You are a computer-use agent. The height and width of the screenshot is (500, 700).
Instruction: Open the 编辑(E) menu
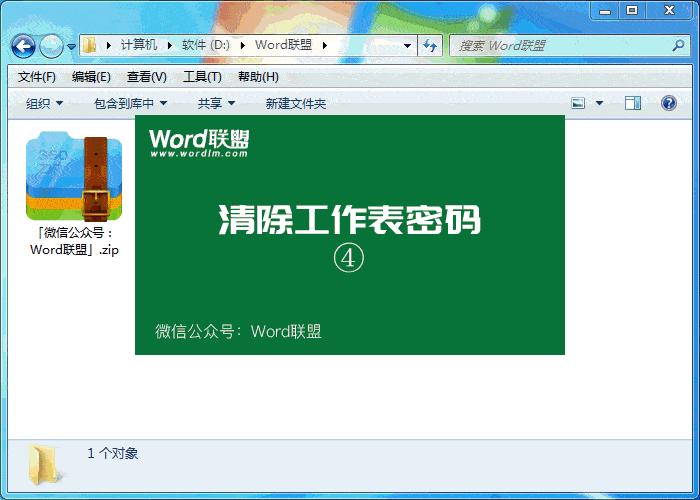tap(91, 77)
